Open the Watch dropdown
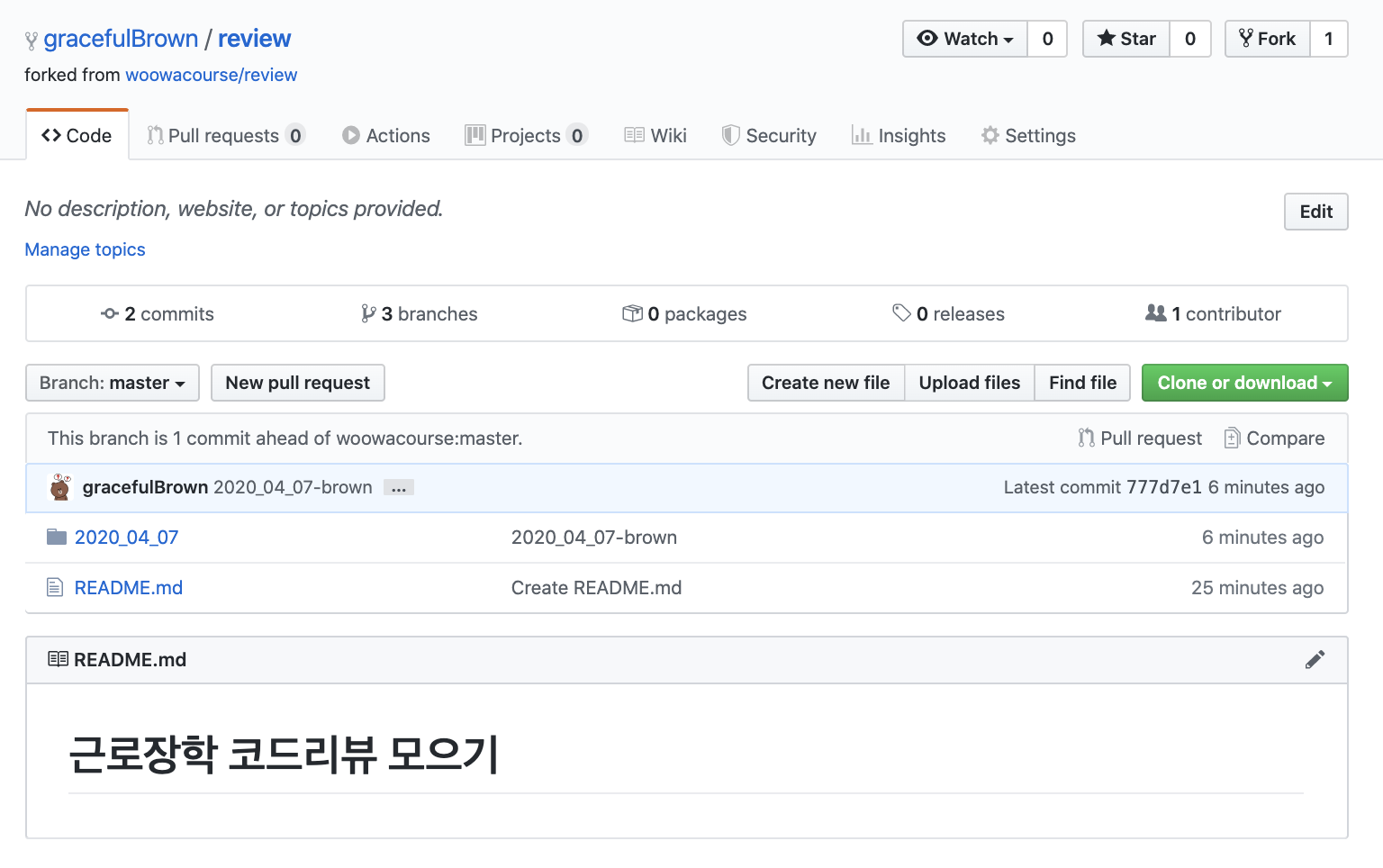1383x868 pixels. click(965, 39)
